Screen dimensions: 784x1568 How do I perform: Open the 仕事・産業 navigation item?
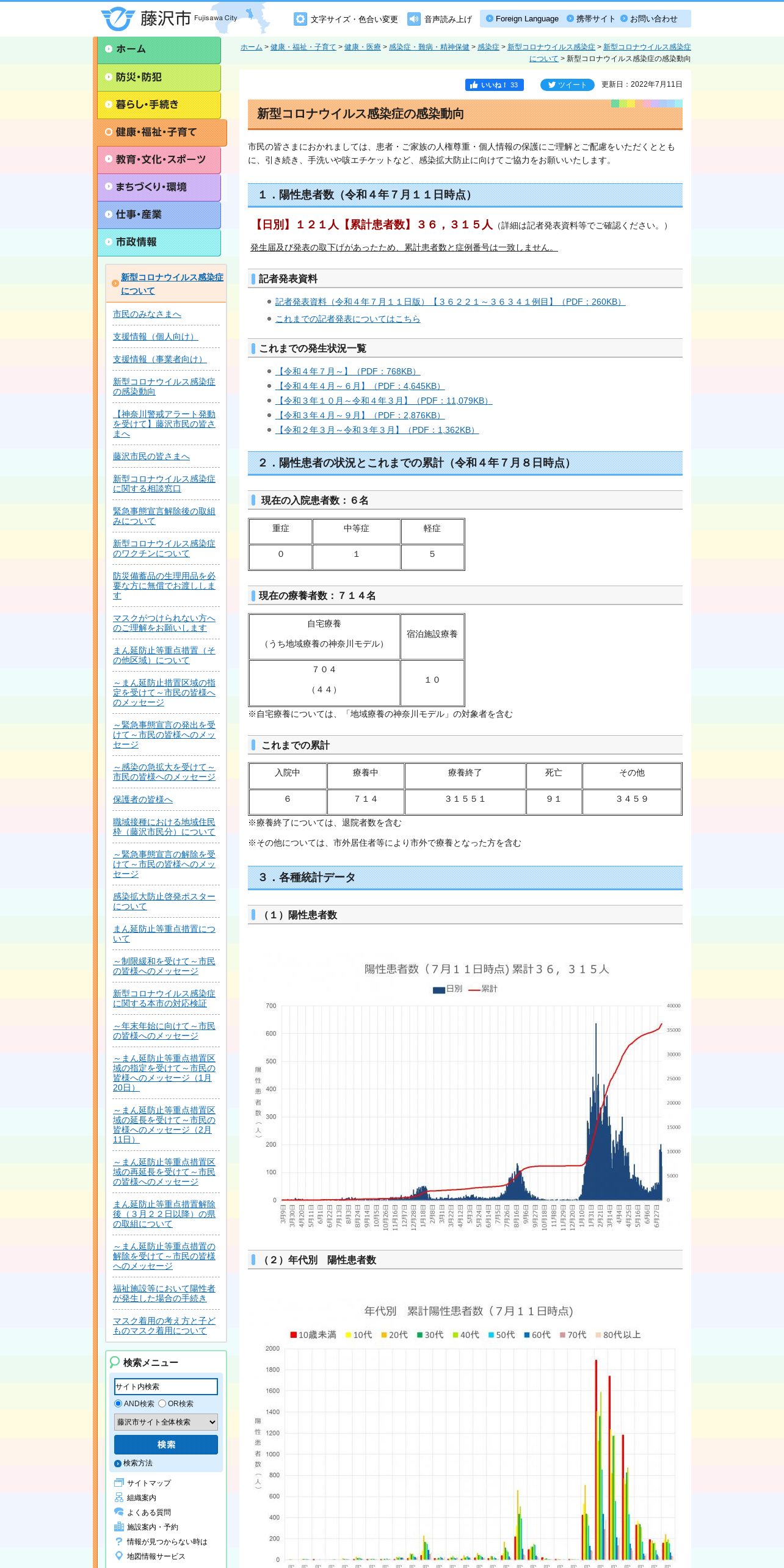(159, 215)
